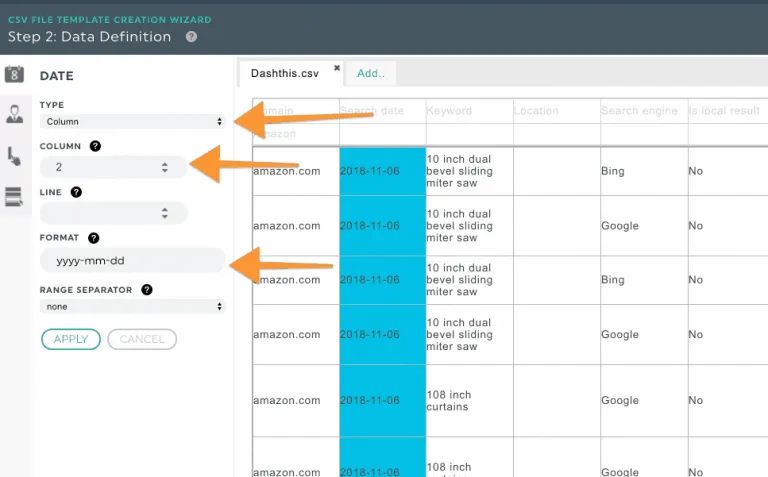This screenshot has width=768, height=477.
Task: Open the user profile sidebar icon
Action: point(14,114)
